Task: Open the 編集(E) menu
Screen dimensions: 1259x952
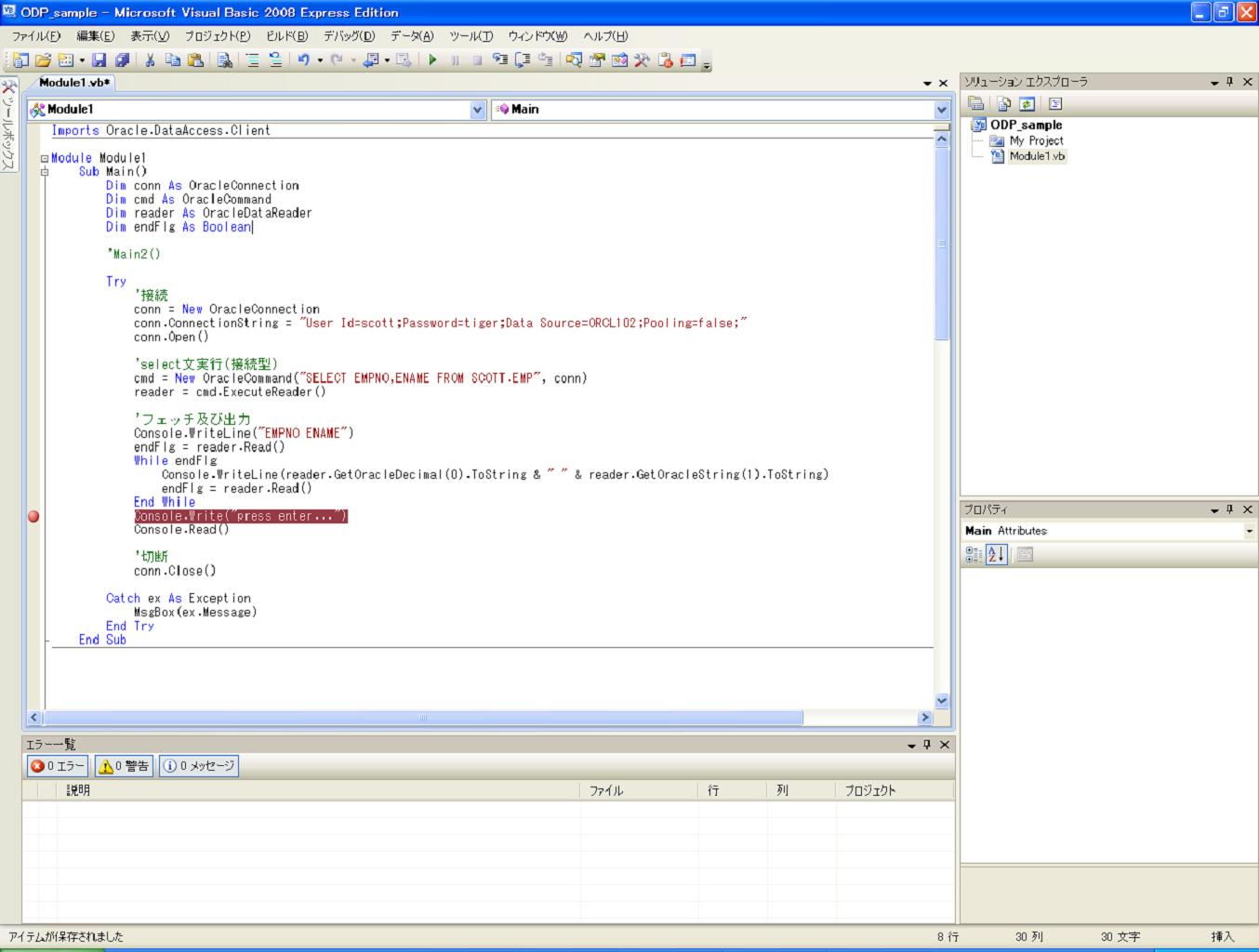Action: pos(95,36)
